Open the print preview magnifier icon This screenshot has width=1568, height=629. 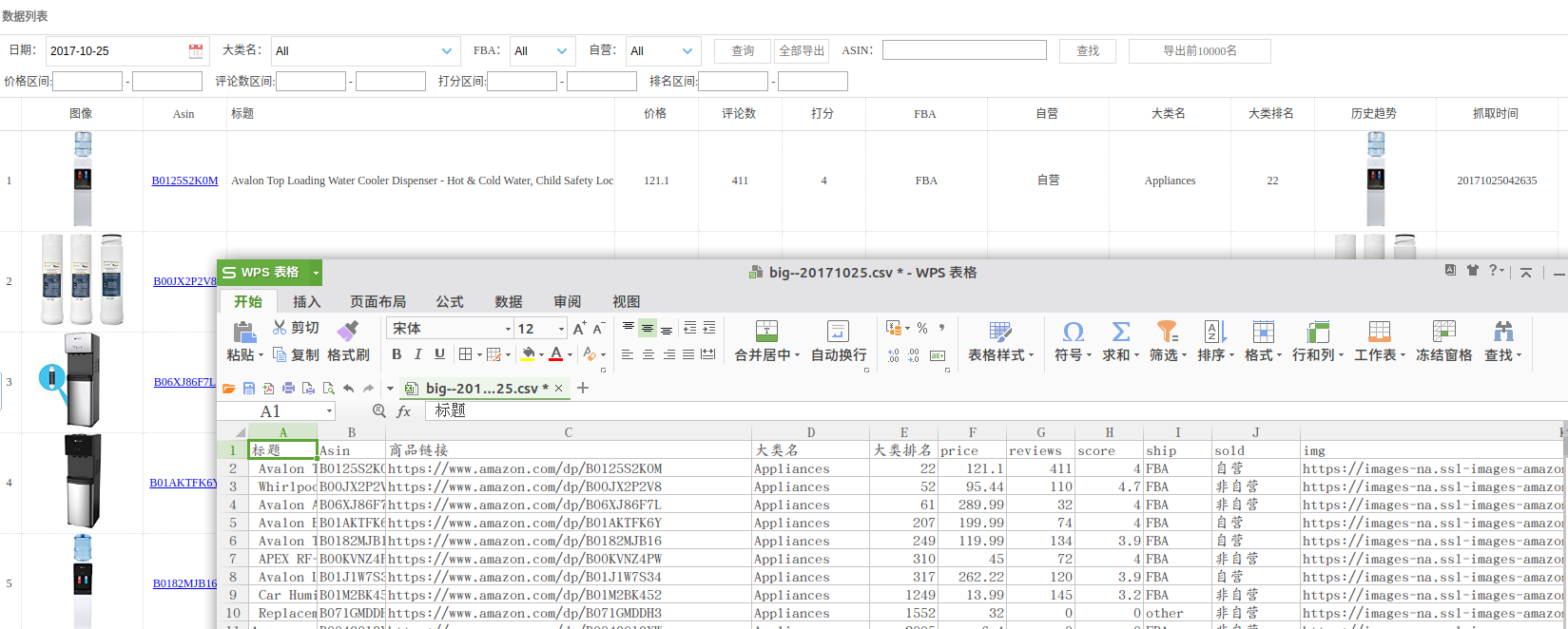(x=328, y=389)
